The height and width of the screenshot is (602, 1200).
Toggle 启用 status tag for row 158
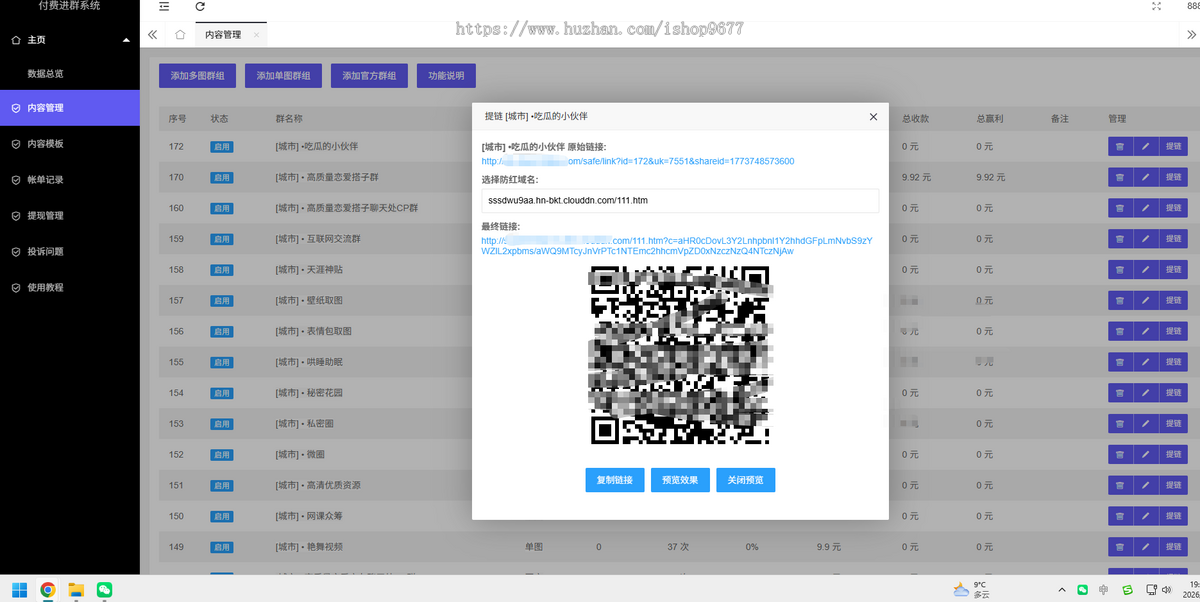coord(221,270)
